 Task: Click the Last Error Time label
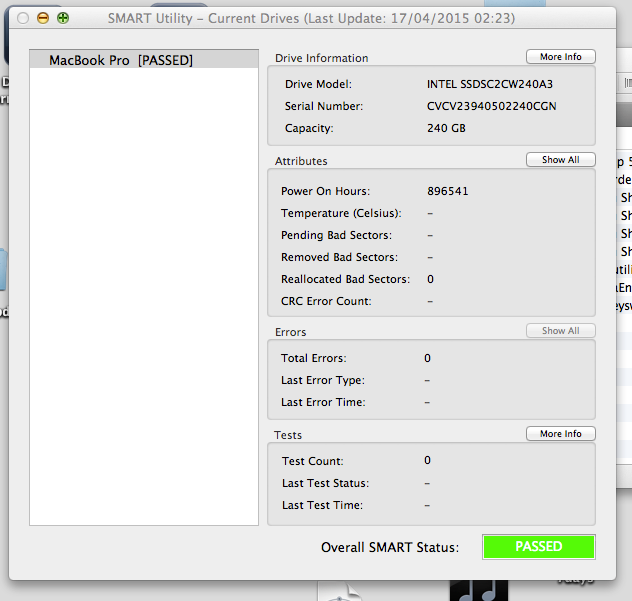[323, 402]
